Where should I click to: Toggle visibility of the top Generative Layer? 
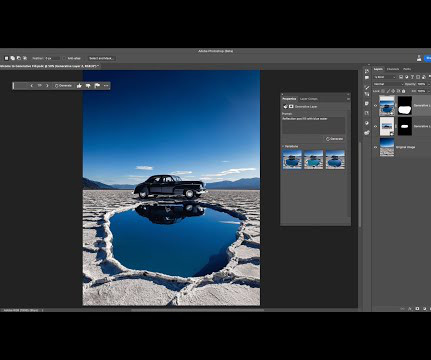(376, 106)
